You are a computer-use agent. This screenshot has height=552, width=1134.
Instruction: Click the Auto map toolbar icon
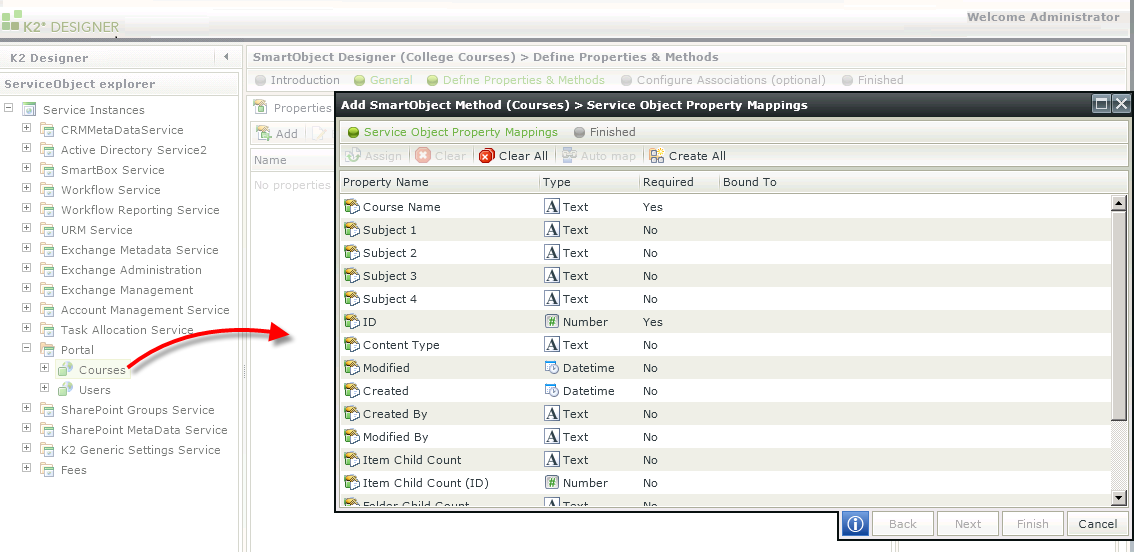570,156
